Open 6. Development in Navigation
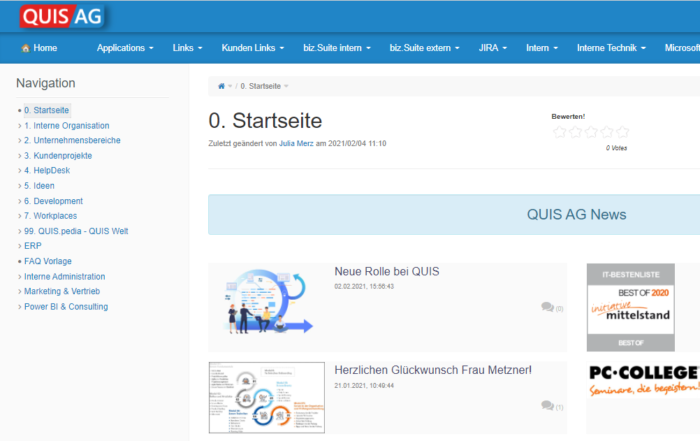This screenshot has height=441, width=700. 54,201
